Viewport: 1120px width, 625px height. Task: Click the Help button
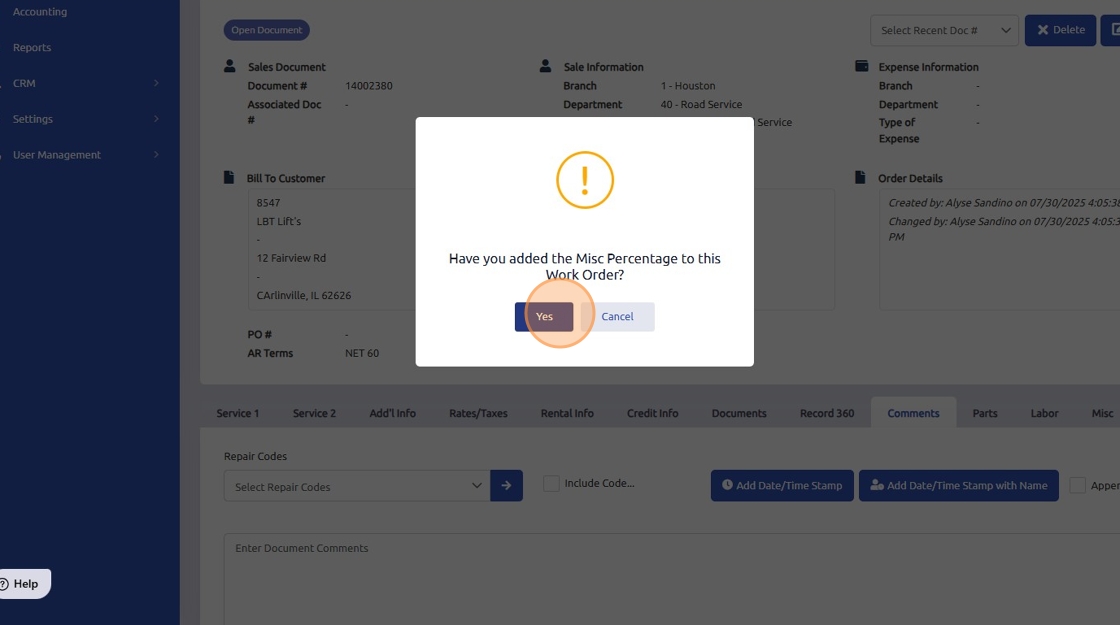coord(24,584)
